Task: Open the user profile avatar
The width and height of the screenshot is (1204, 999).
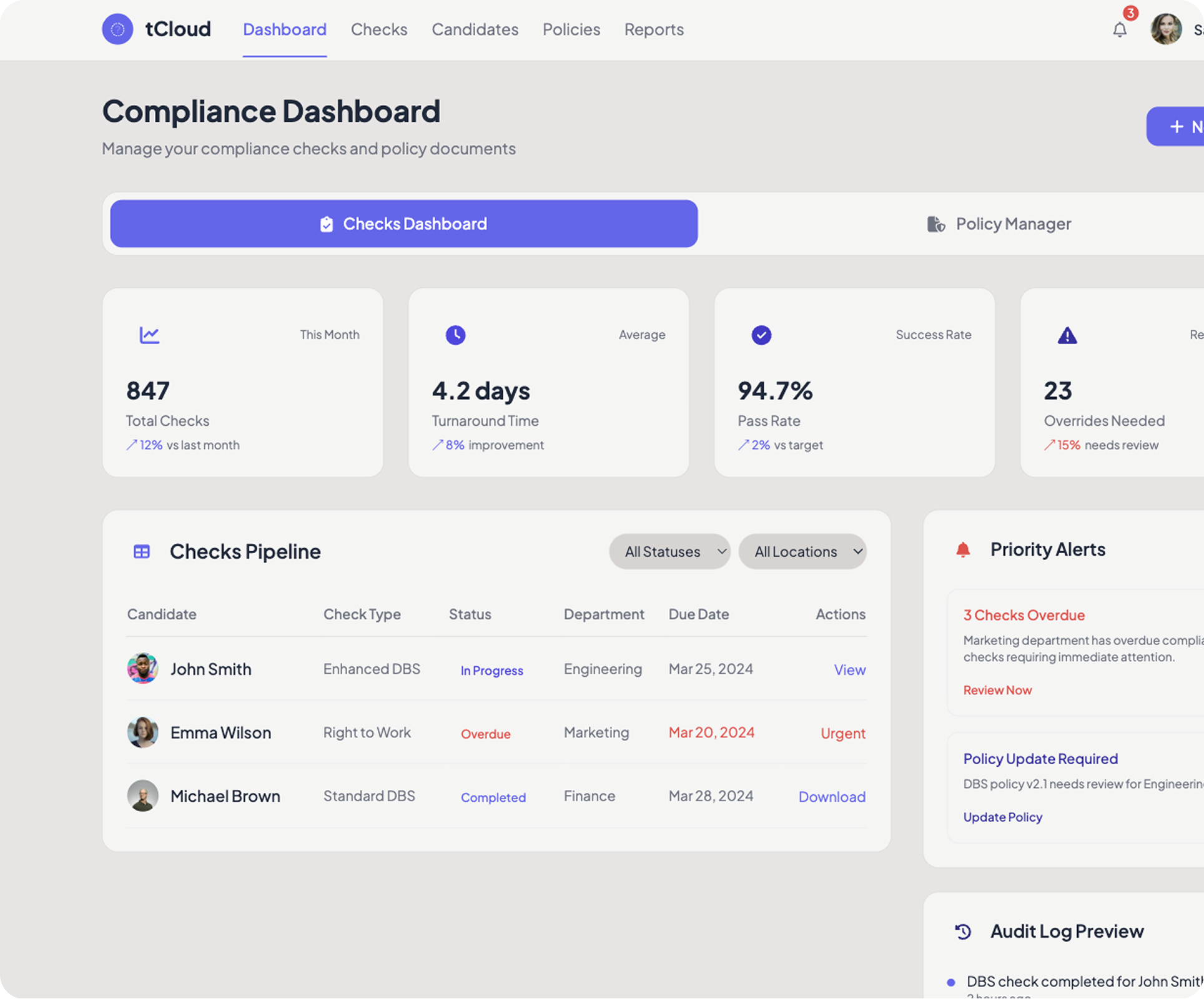Action: click(x=1166, y=29)
